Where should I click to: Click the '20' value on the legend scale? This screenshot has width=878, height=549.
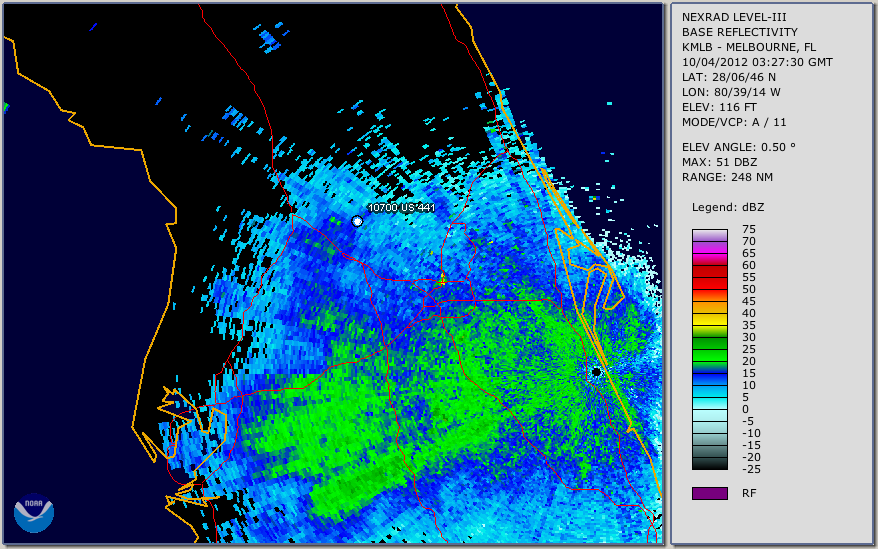pos(749,361)
